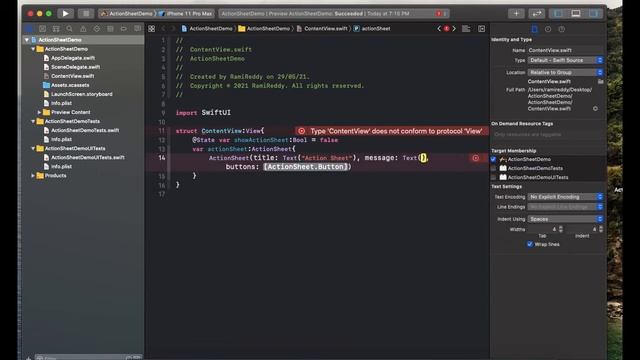Show the File inspector tab

[x=534, y=29]
